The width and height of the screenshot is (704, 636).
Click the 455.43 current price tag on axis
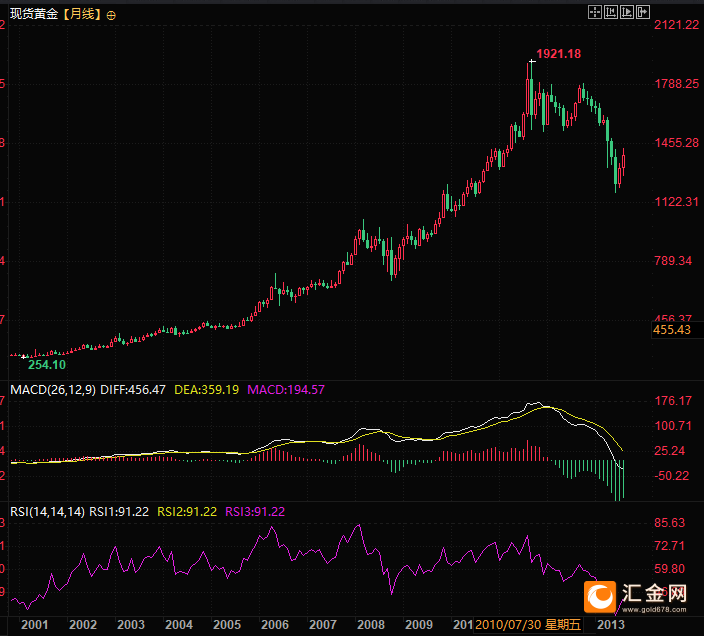point(672,329)
